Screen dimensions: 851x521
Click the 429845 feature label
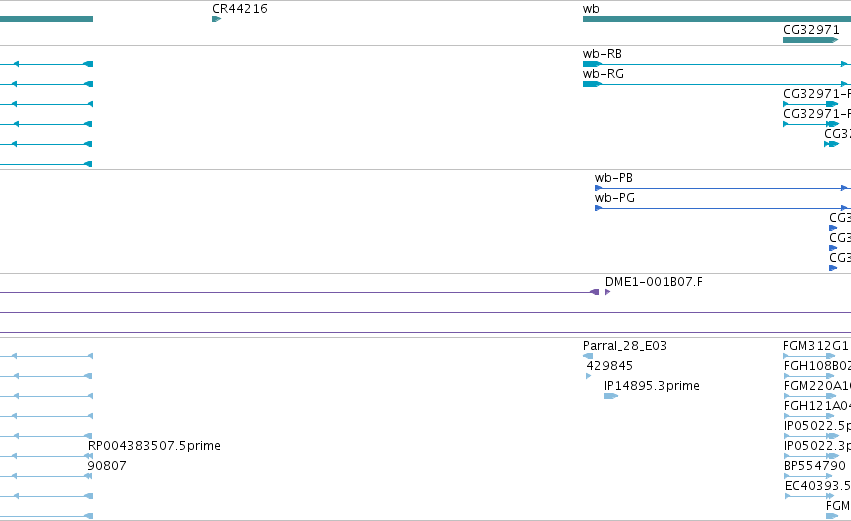[x=609, y=366]
